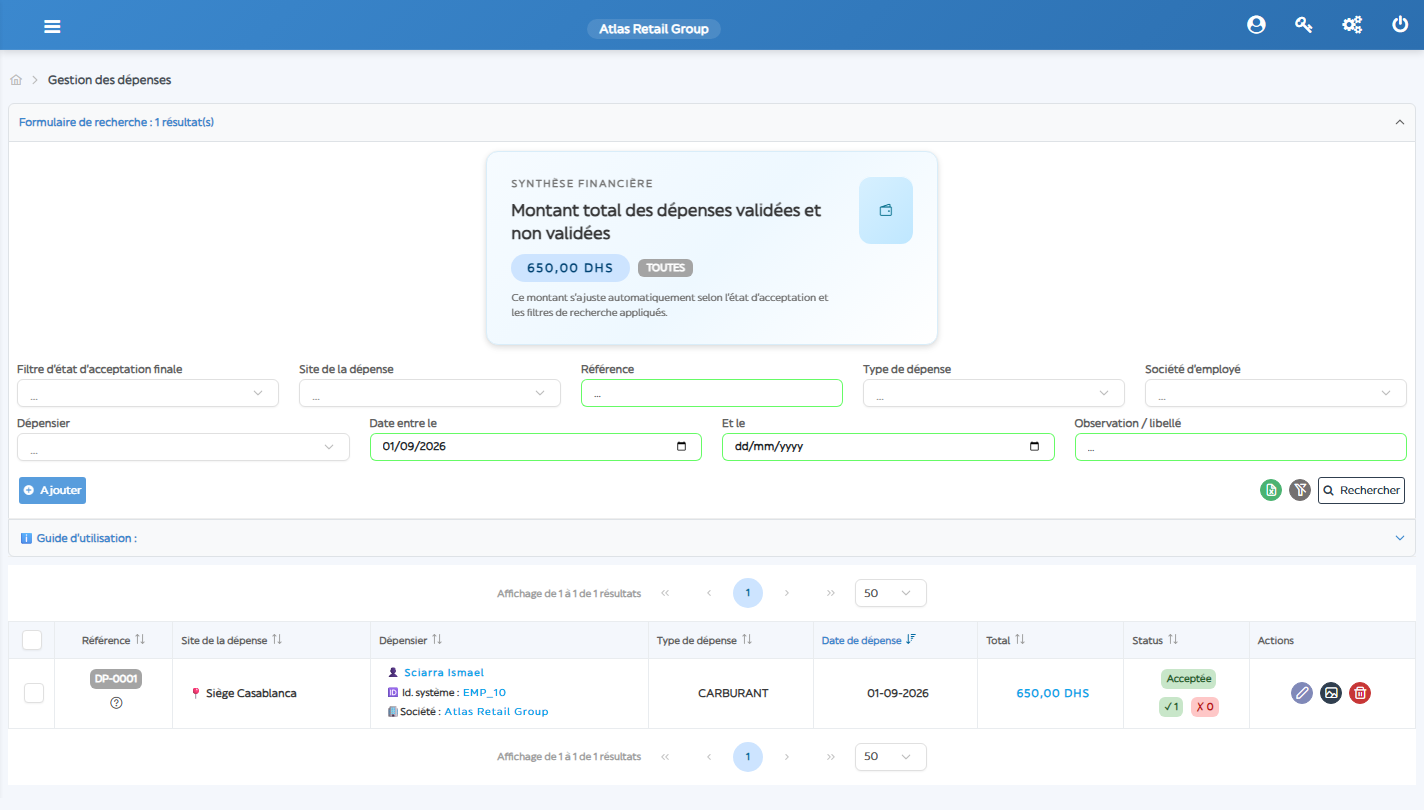Toggle the select-all header checkbox
1424x810 pixels.
click(32, 640)
